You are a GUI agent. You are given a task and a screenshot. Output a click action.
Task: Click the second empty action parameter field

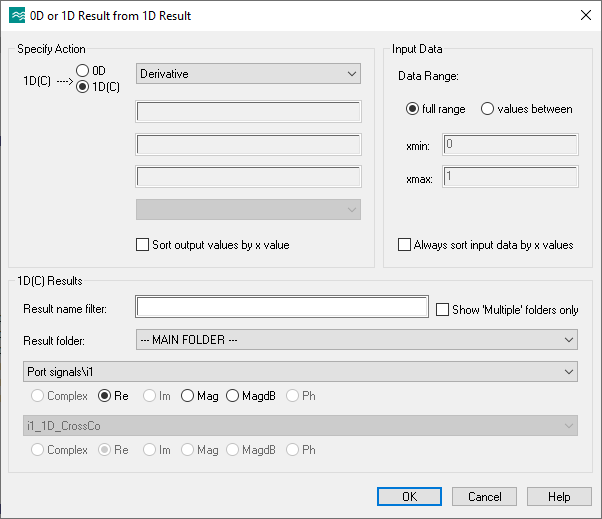(x=248, y=144)
